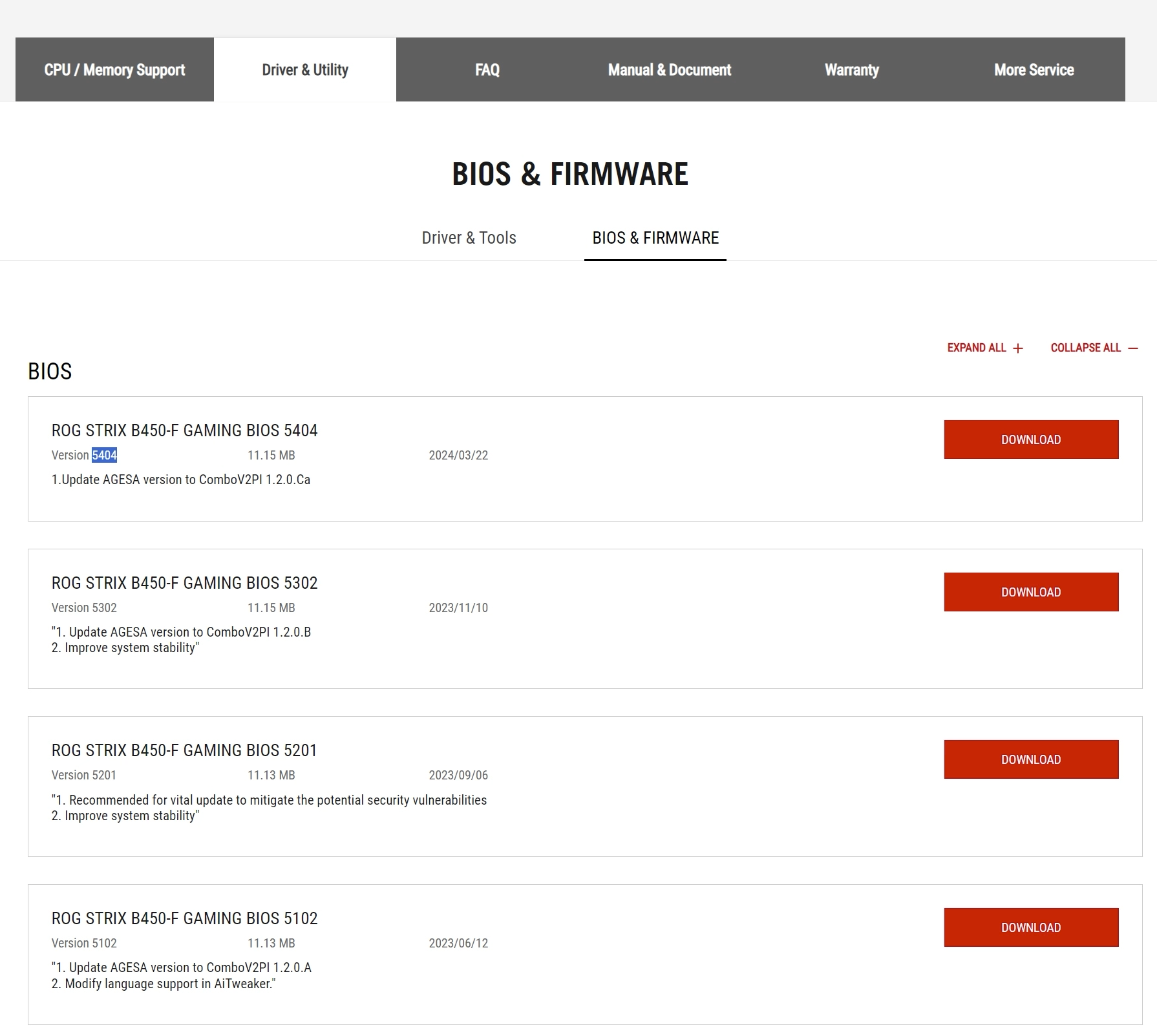
Task: Open the More Service tab
Action: point(1034,70)
